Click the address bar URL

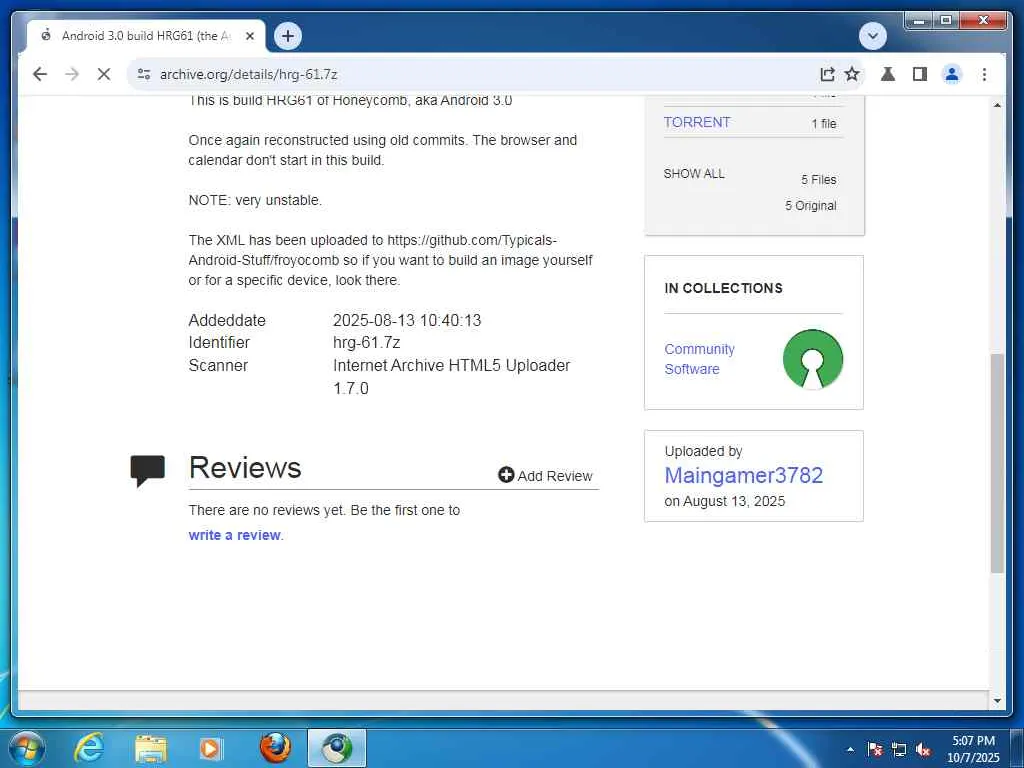(248, 74)
